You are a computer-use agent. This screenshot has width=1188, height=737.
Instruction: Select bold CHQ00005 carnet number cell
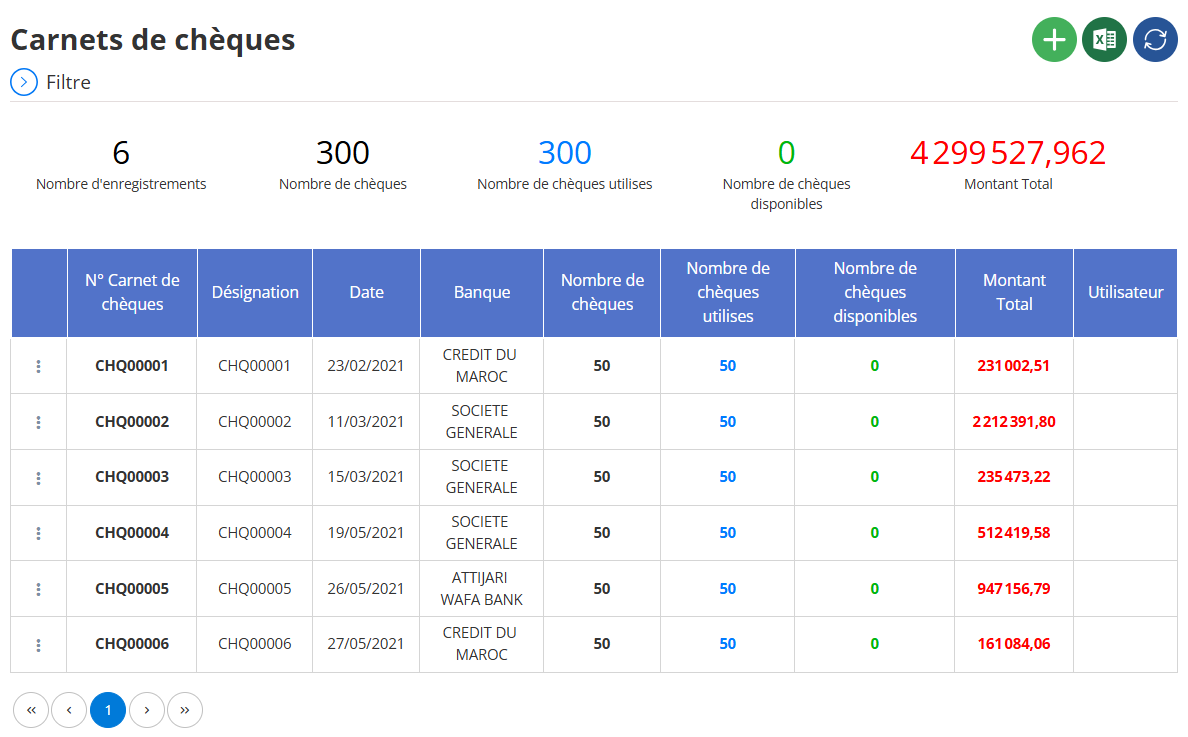pyautogui.click(x=132, y=589)
